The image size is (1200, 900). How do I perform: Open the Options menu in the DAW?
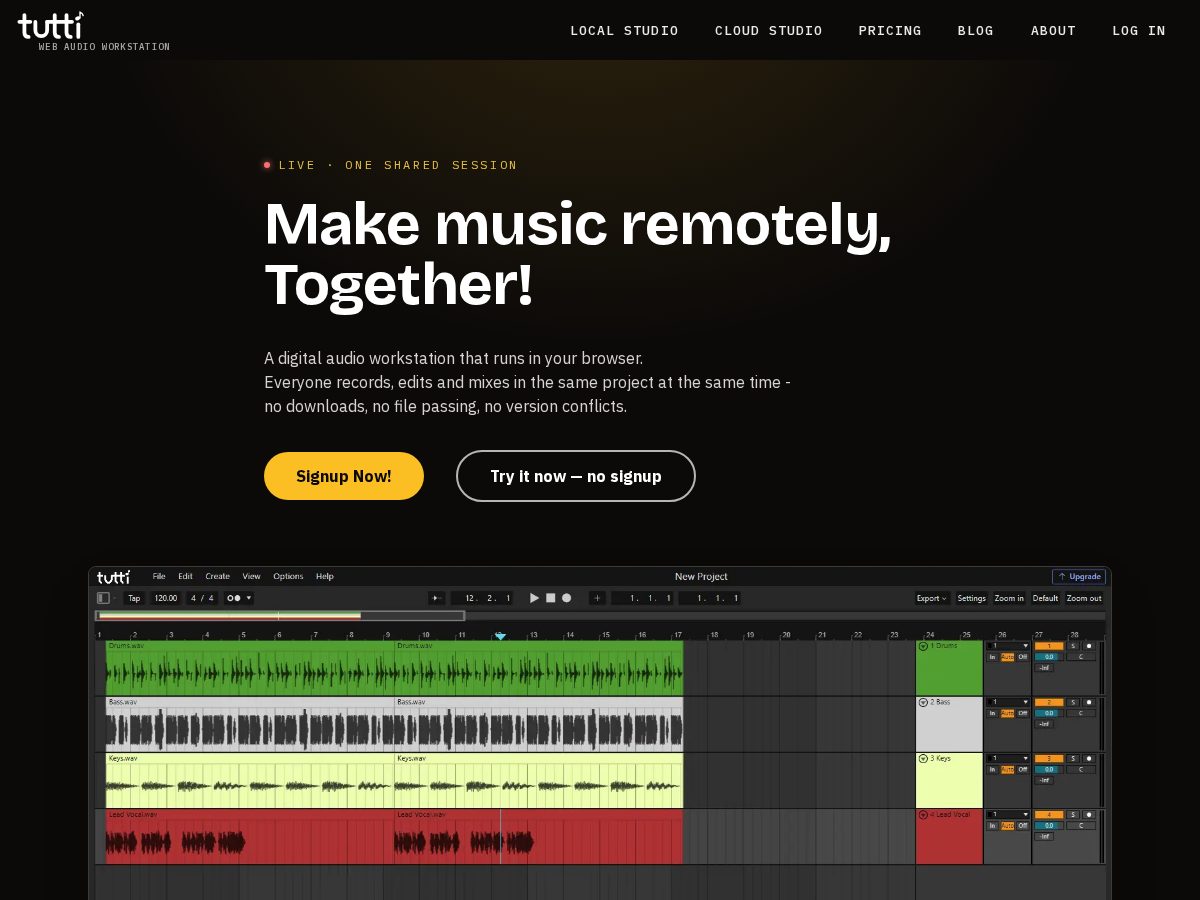click(x=288, y=576)
